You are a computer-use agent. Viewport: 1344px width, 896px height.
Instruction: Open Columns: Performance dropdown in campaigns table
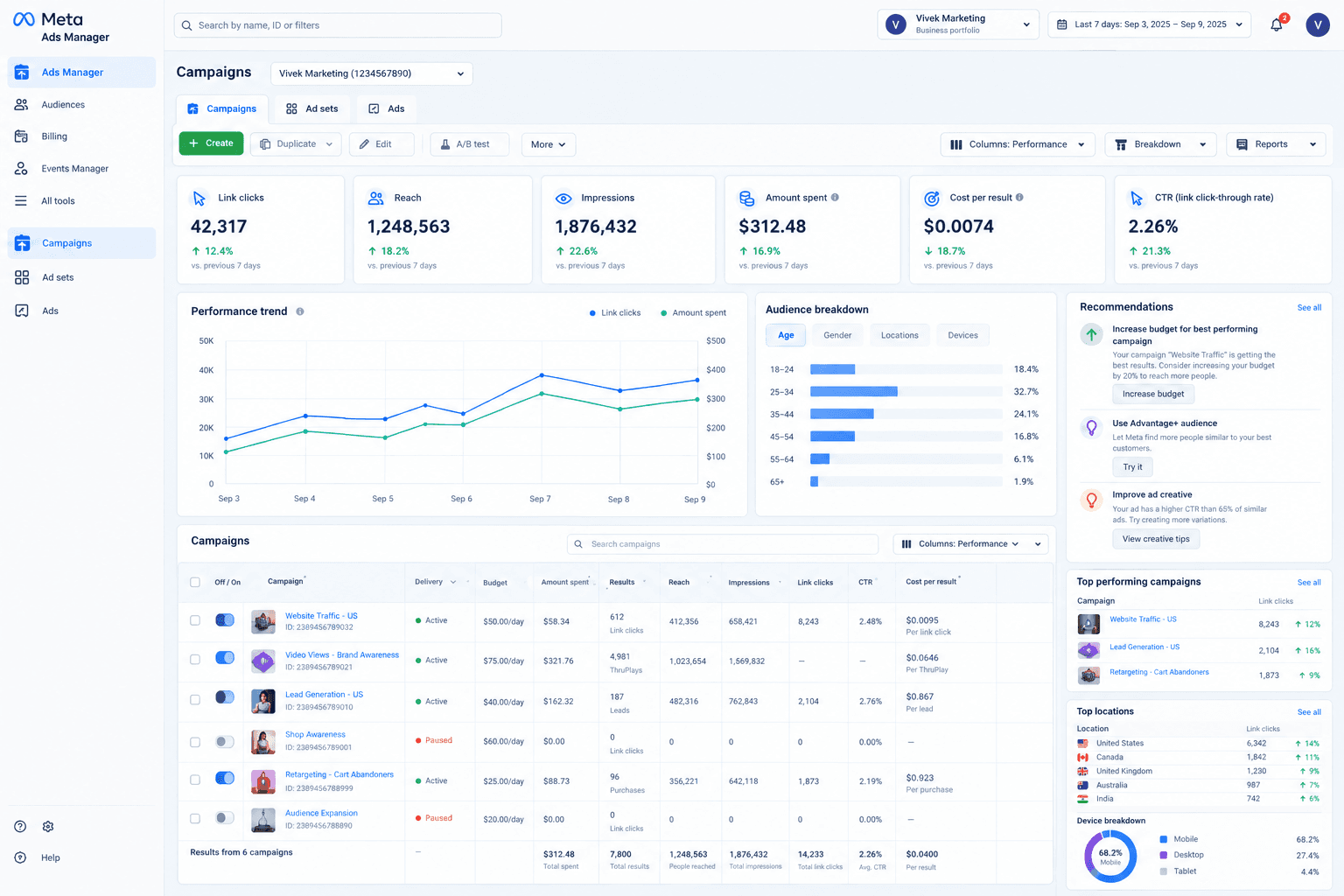click(x=970, y=544)
